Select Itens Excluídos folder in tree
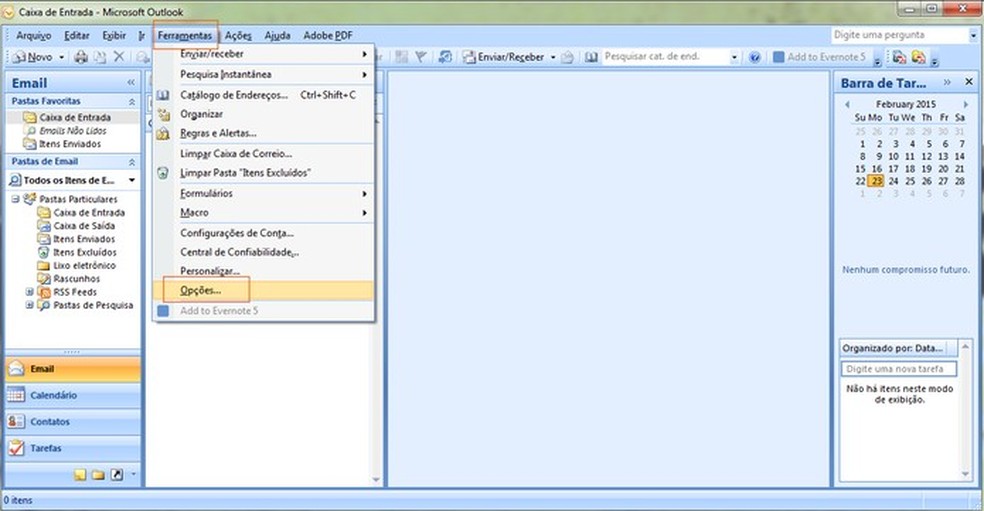 click(77, 252)
